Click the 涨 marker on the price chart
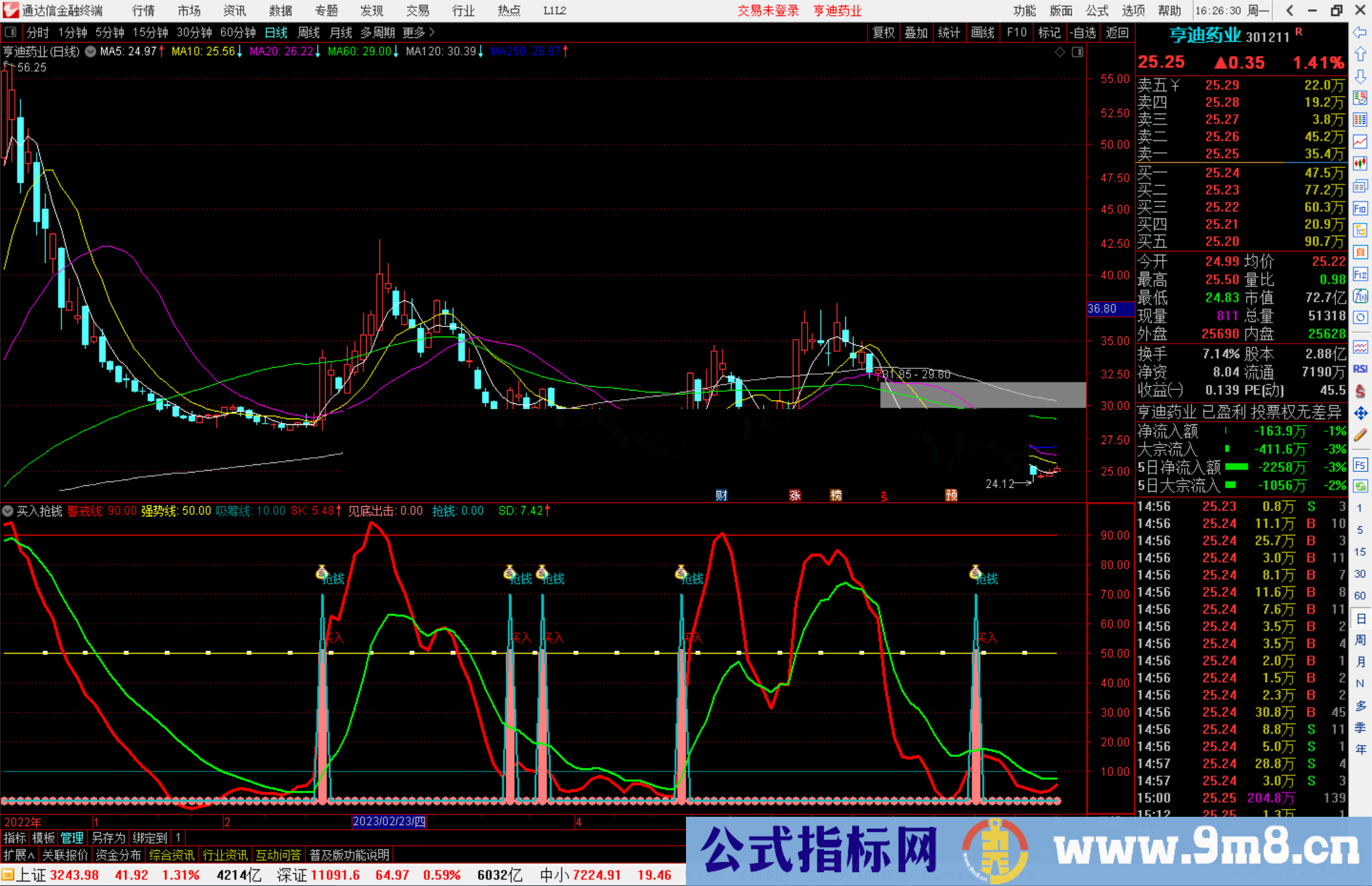The width and height of the screenshot is (1372, 886). pos(795,495)
